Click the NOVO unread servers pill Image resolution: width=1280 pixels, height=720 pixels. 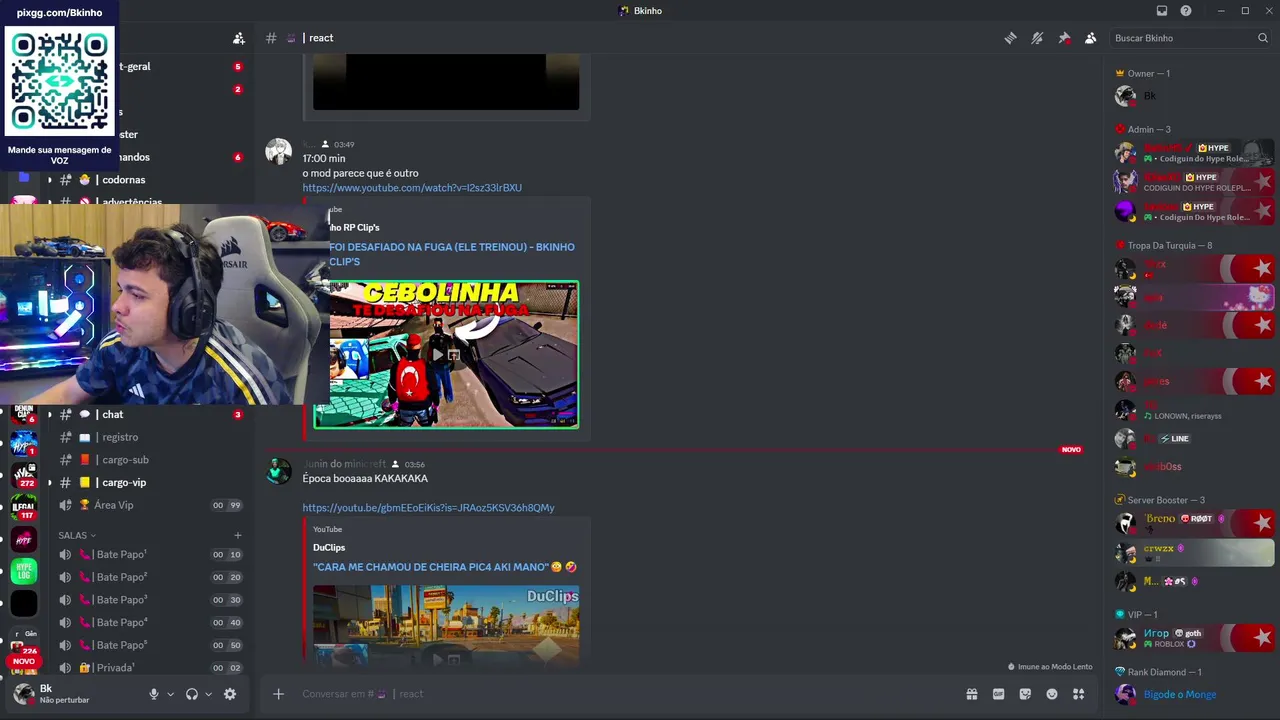tap(24, 662)
